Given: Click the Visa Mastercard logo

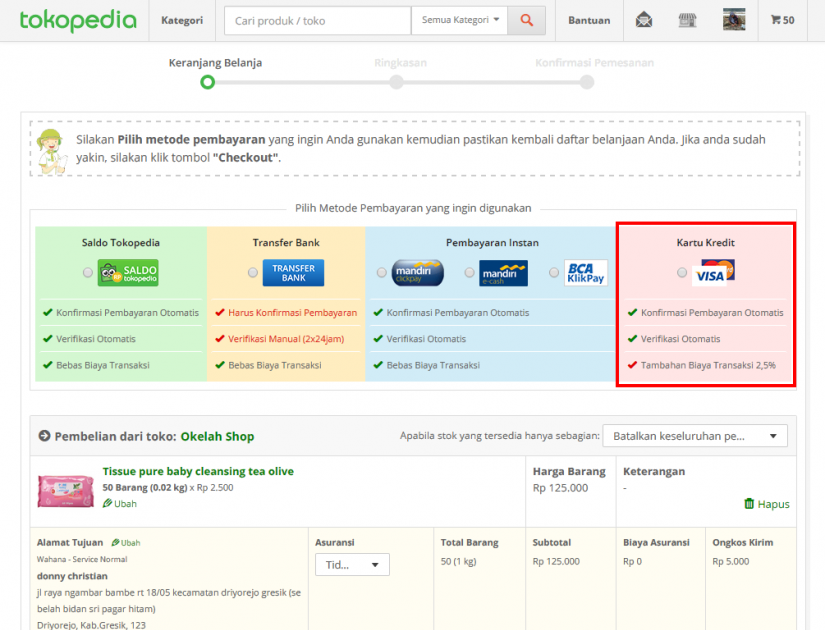Looking at the screenshot, I should [713, 273].
